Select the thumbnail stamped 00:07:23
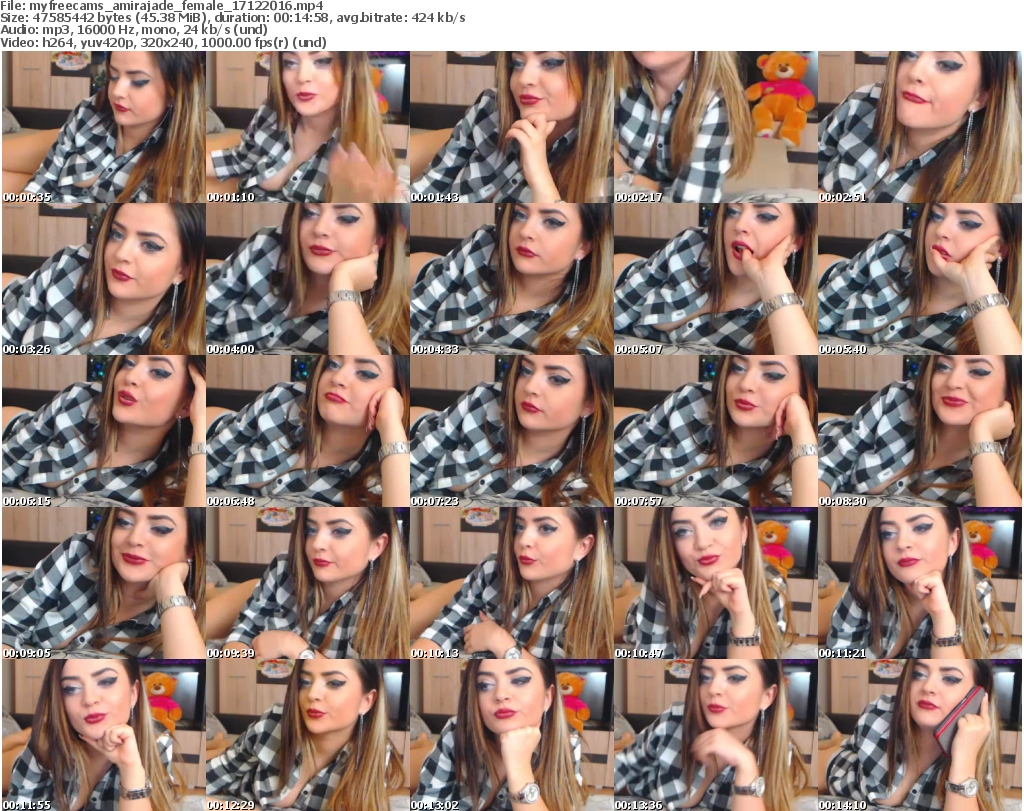This screenshot has width=1024, height=811. pos(511,432)
